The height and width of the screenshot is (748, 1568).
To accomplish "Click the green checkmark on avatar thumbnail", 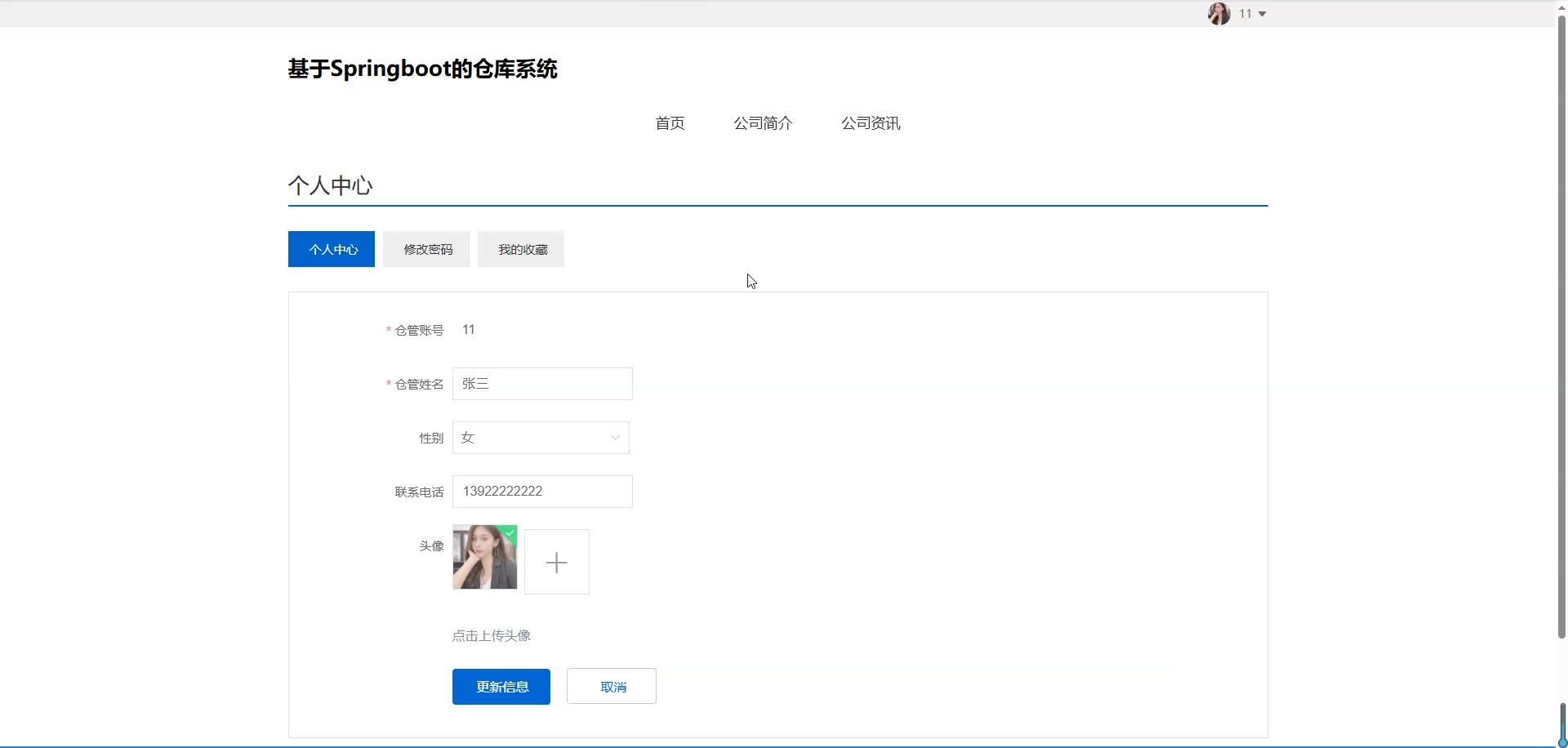I will tap(510, 532).
